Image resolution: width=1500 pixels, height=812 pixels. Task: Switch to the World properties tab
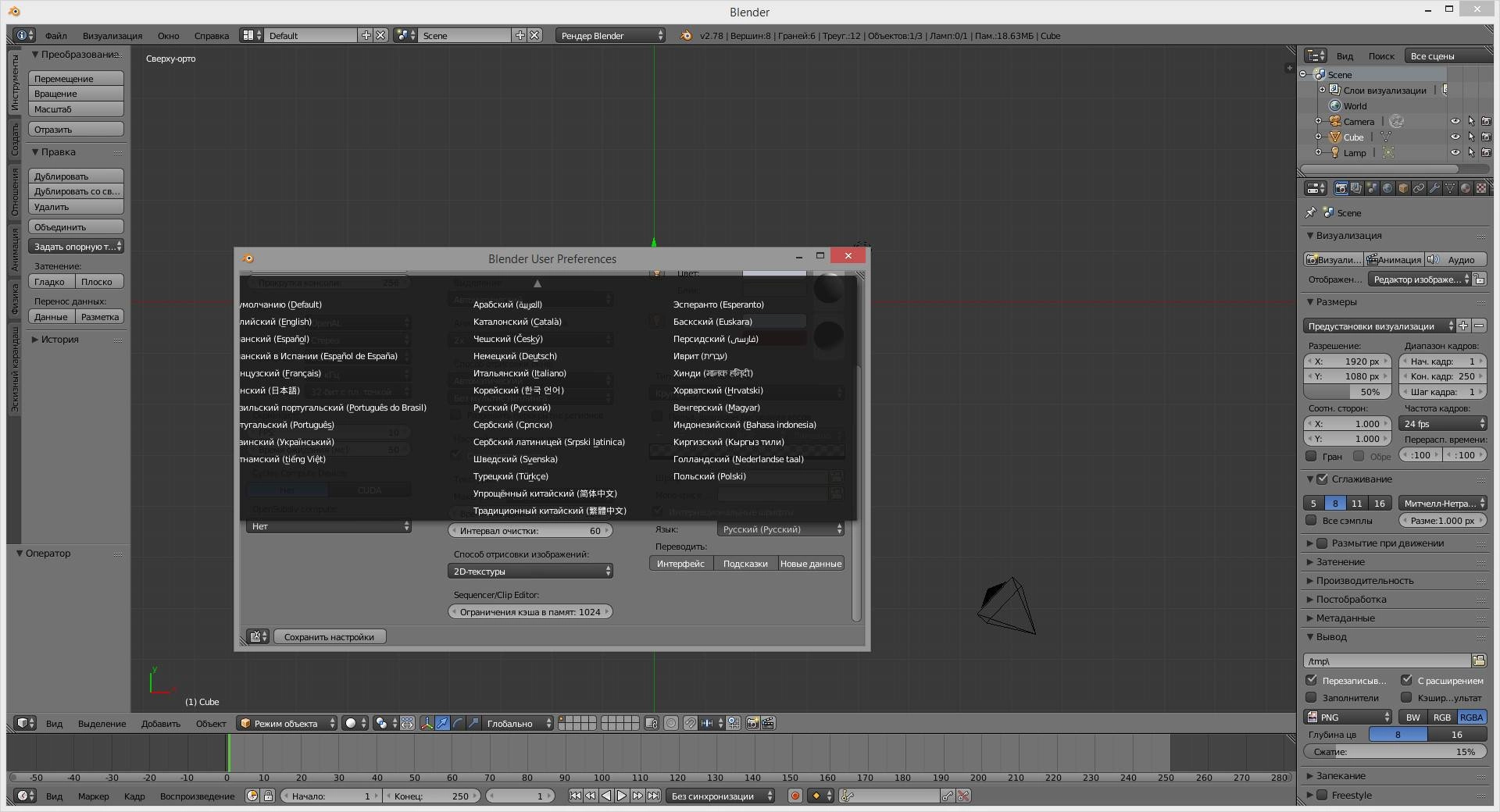click(x=1387, y=188)
